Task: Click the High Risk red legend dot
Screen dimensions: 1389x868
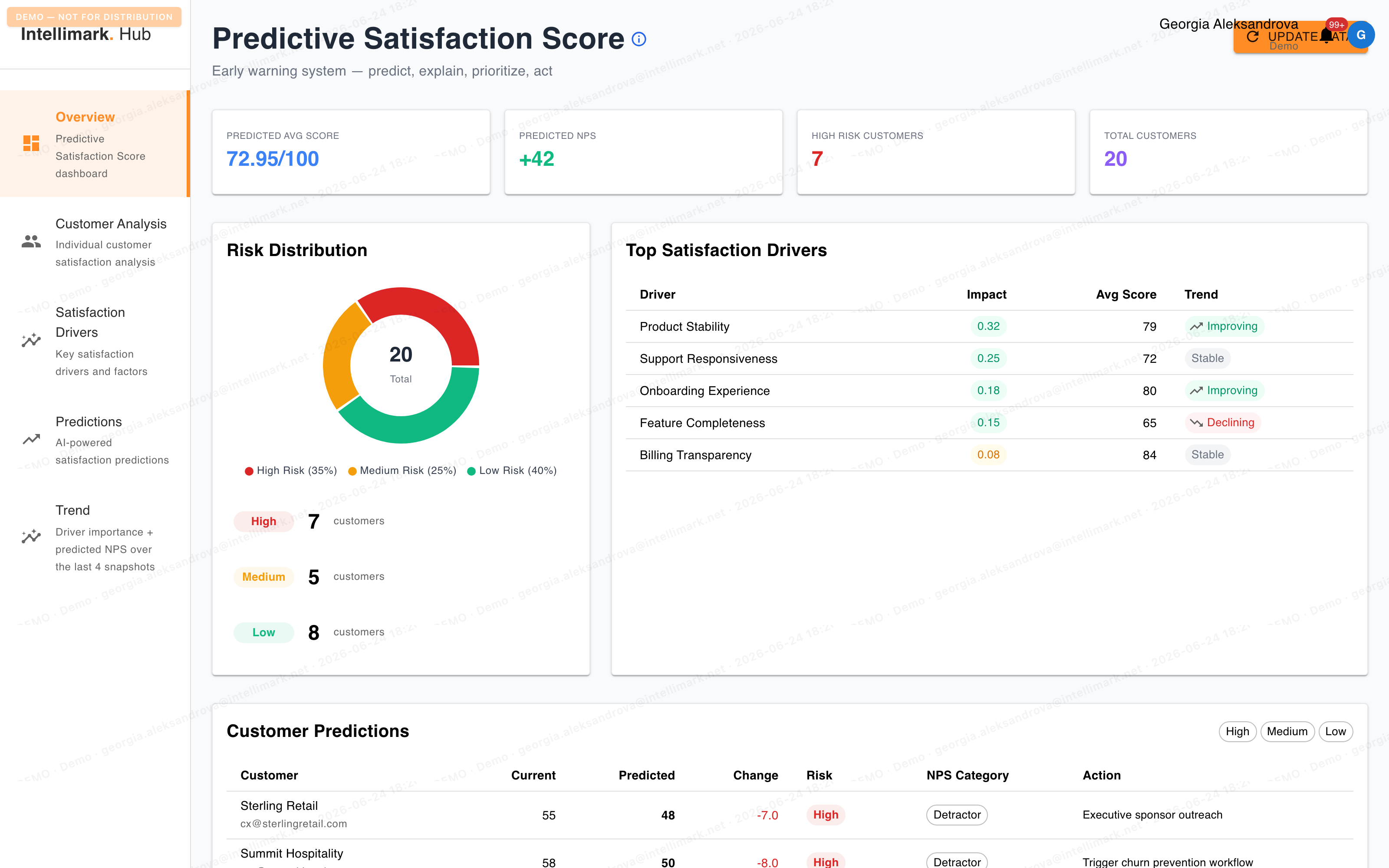Action: coord(249,471)
